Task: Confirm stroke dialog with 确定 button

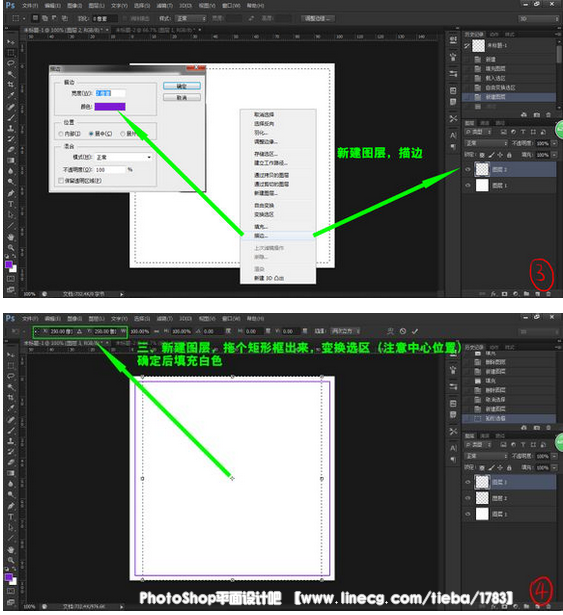Action: pyautogui.click(x=182, y=86)
